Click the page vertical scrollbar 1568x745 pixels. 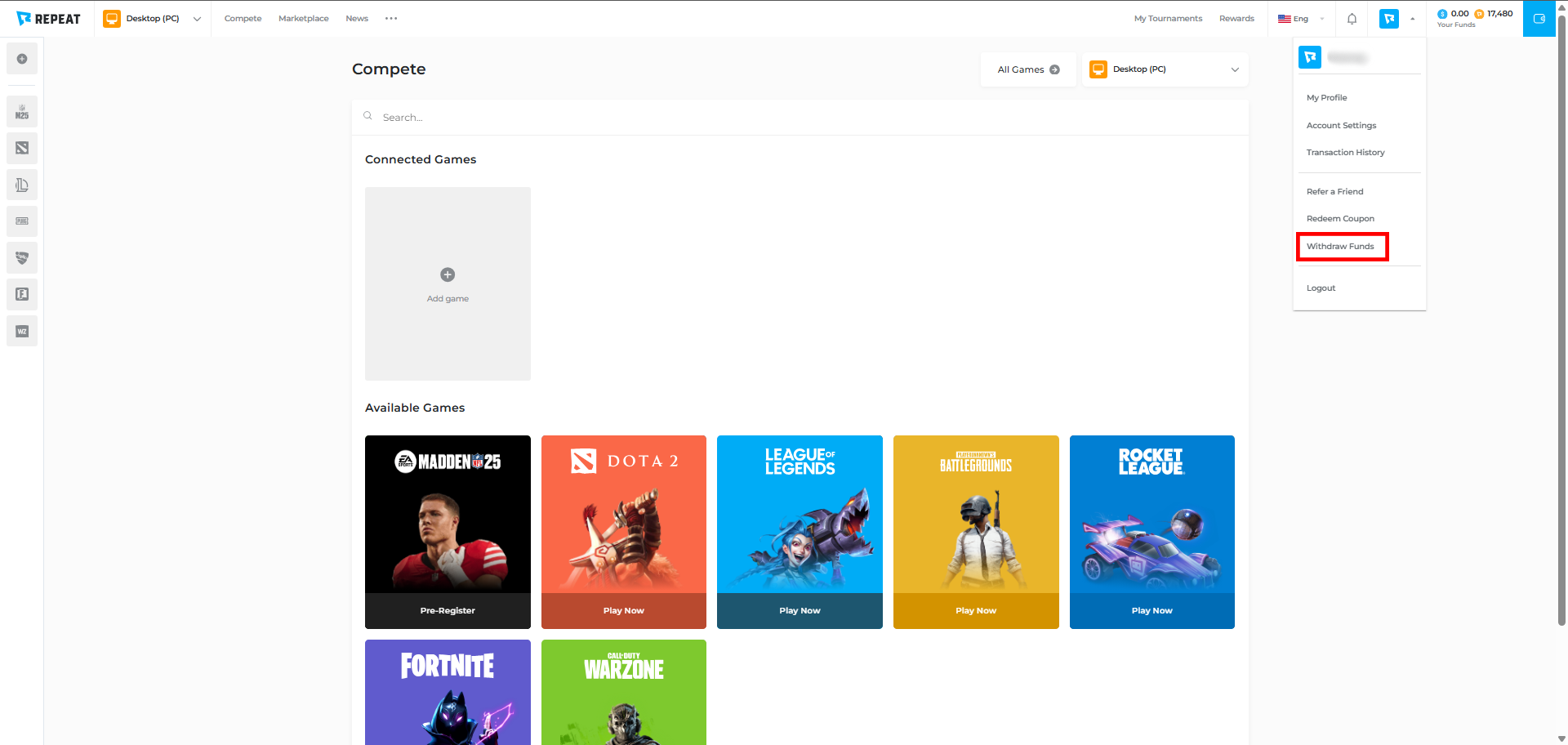point(1561,320)
